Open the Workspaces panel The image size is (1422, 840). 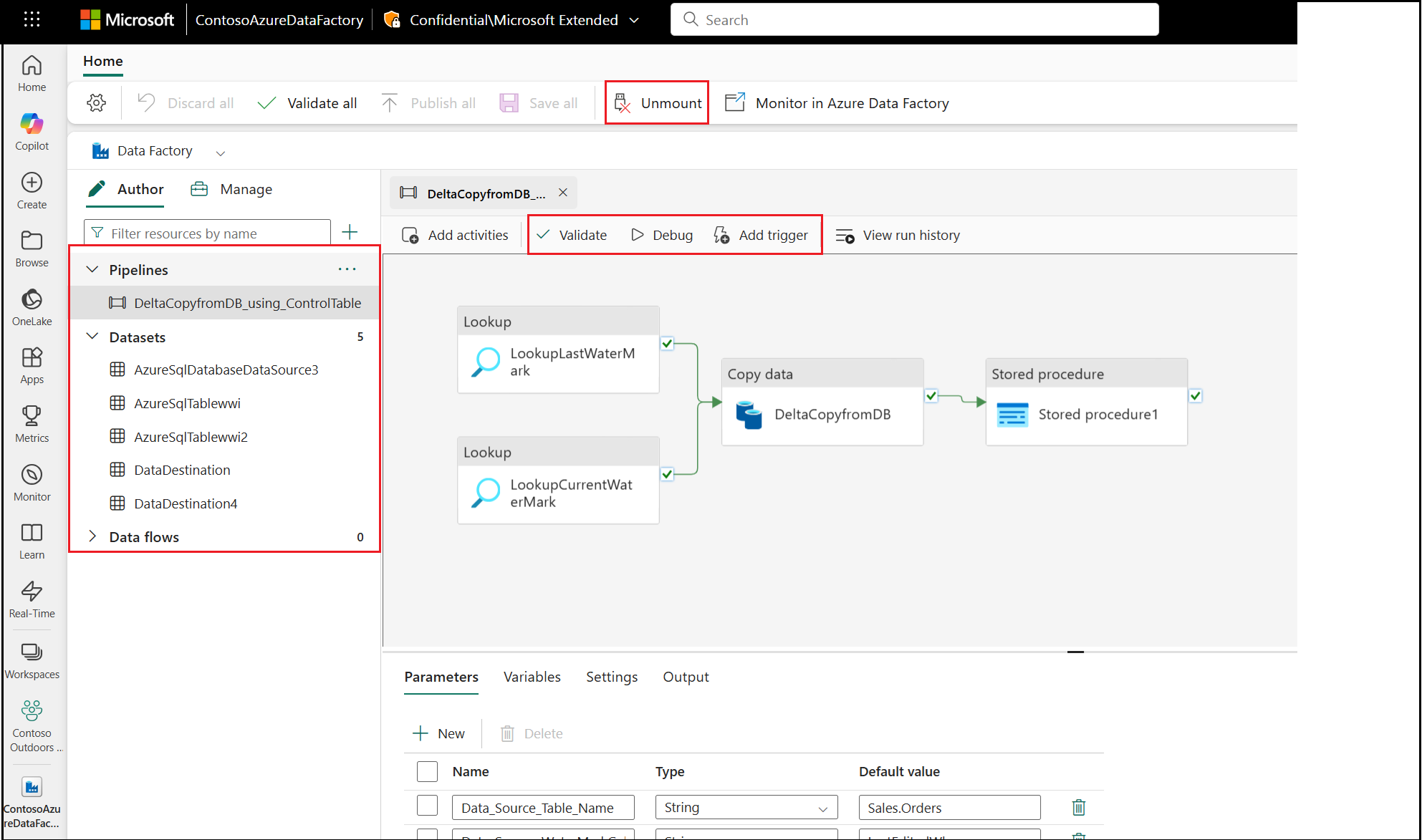pyautogui.click(x=32, y=657)
